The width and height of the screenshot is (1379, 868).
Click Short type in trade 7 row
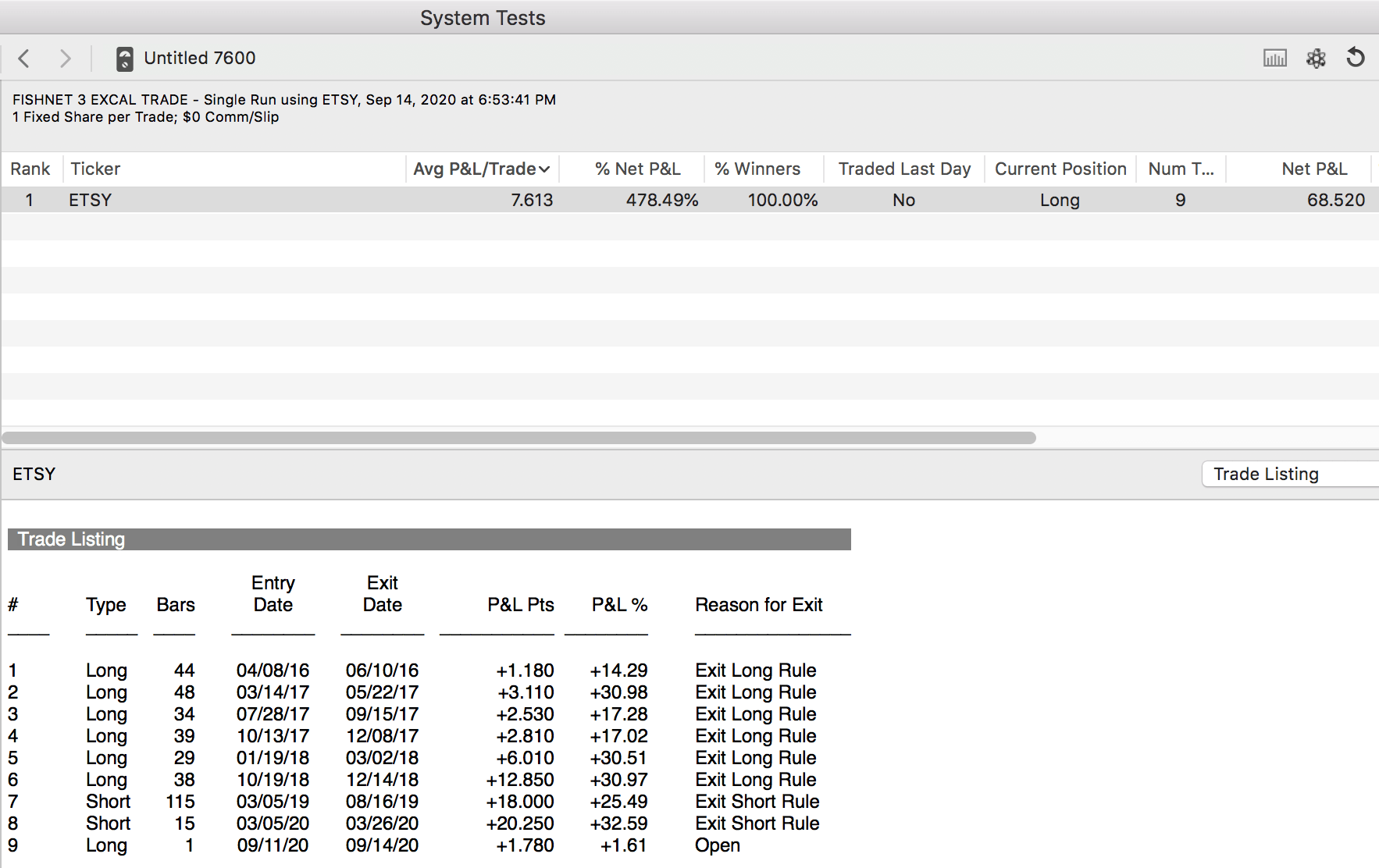[x=108, y=802]
